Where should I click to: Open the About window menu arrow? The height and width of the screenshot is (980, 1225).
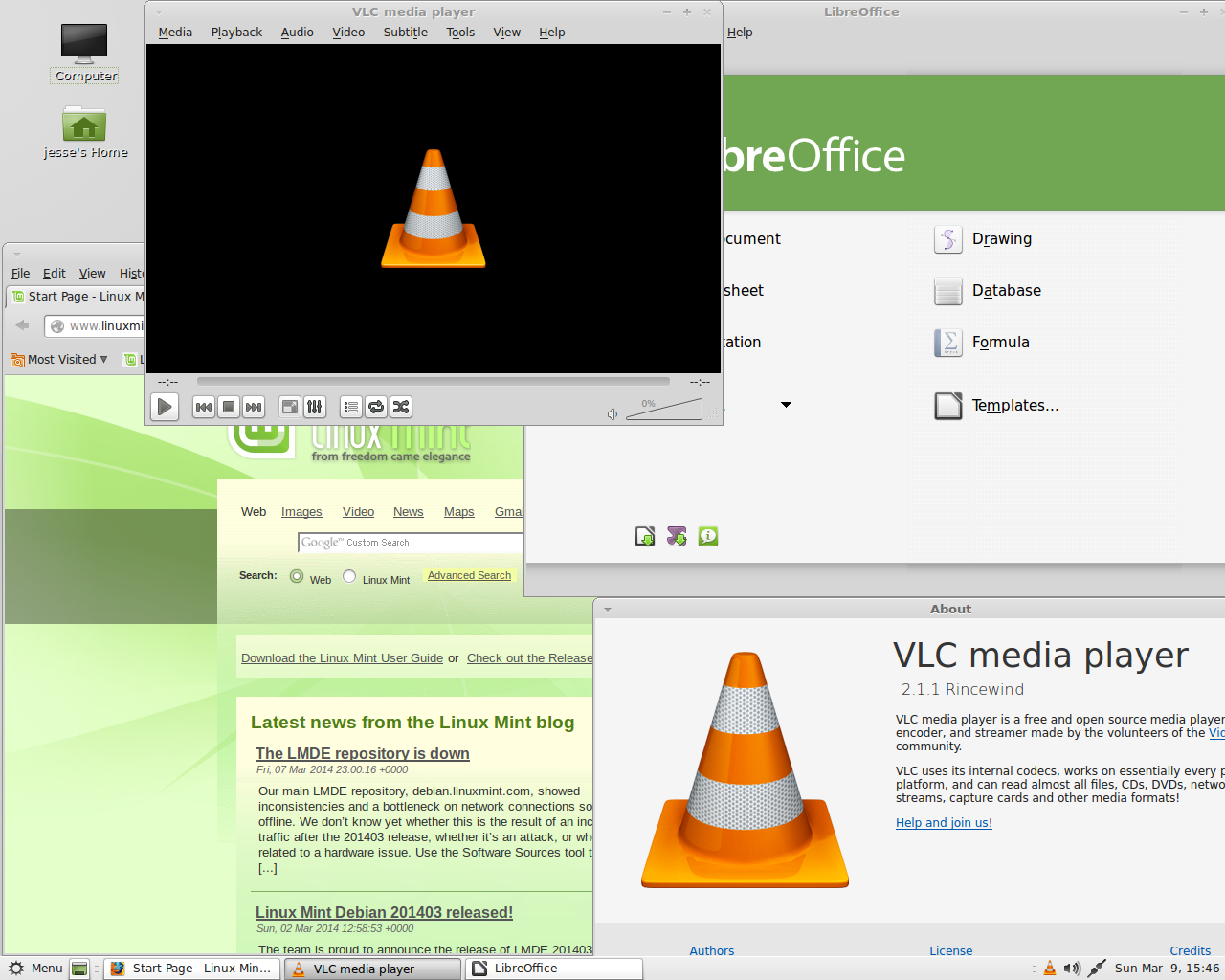coord(607,609)
